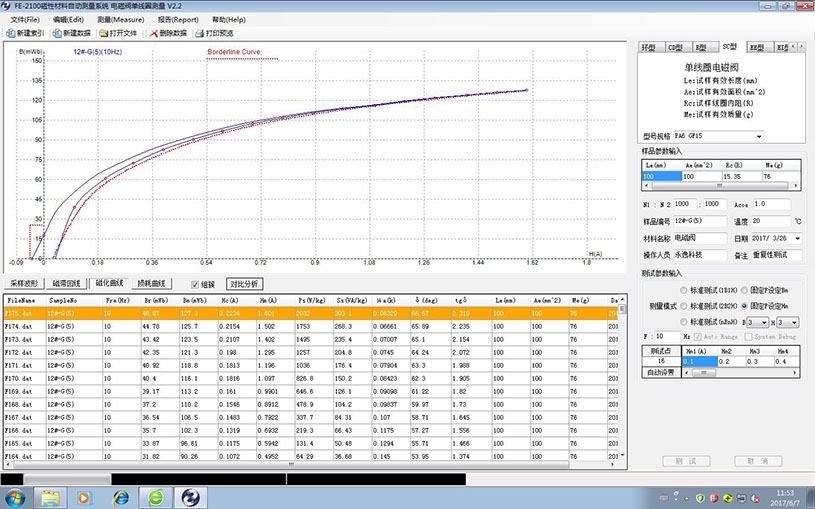Open Internet Explorer from the taskbar
Image resolution: width=815 pixels, height=509 pixels.
click(121, 498)
